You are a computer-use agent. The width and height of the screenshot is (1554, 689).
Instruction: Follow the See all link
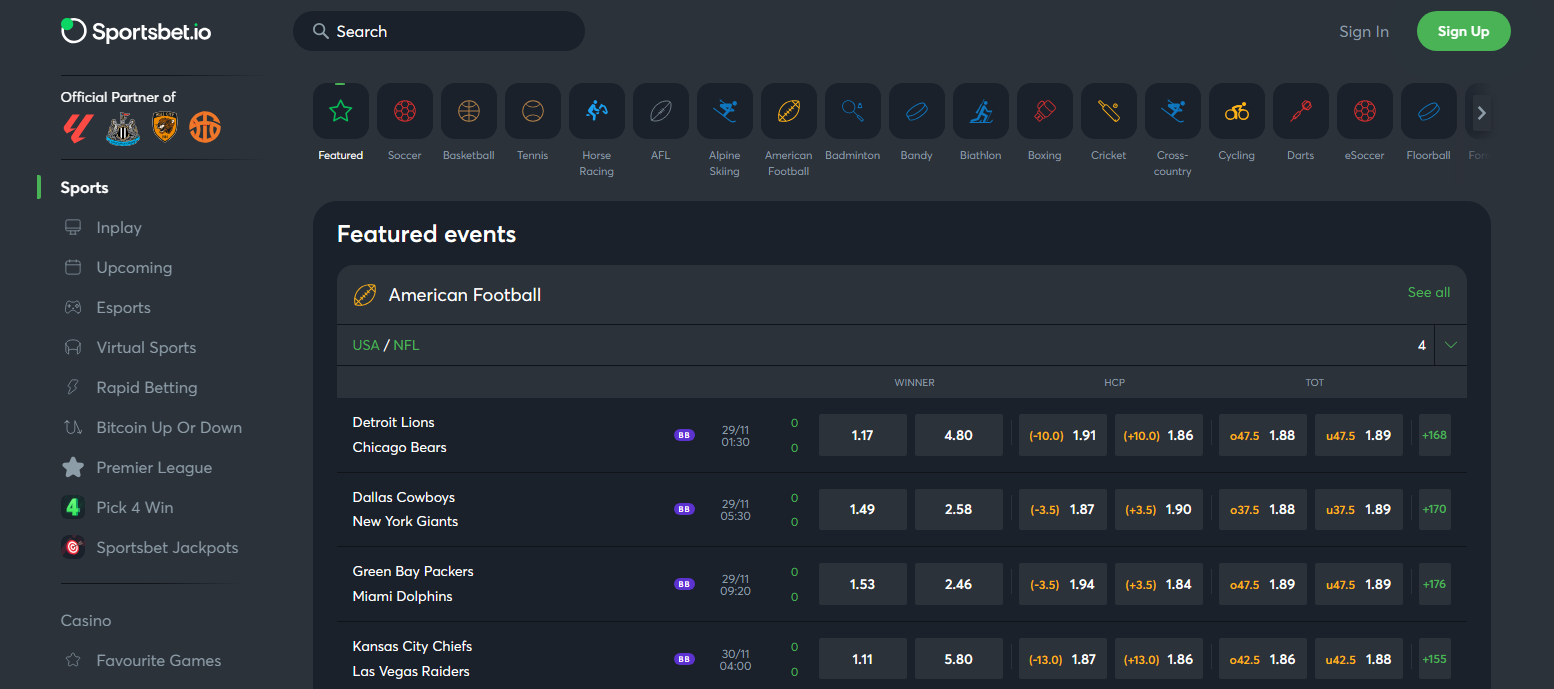(x=1428, y=293)
